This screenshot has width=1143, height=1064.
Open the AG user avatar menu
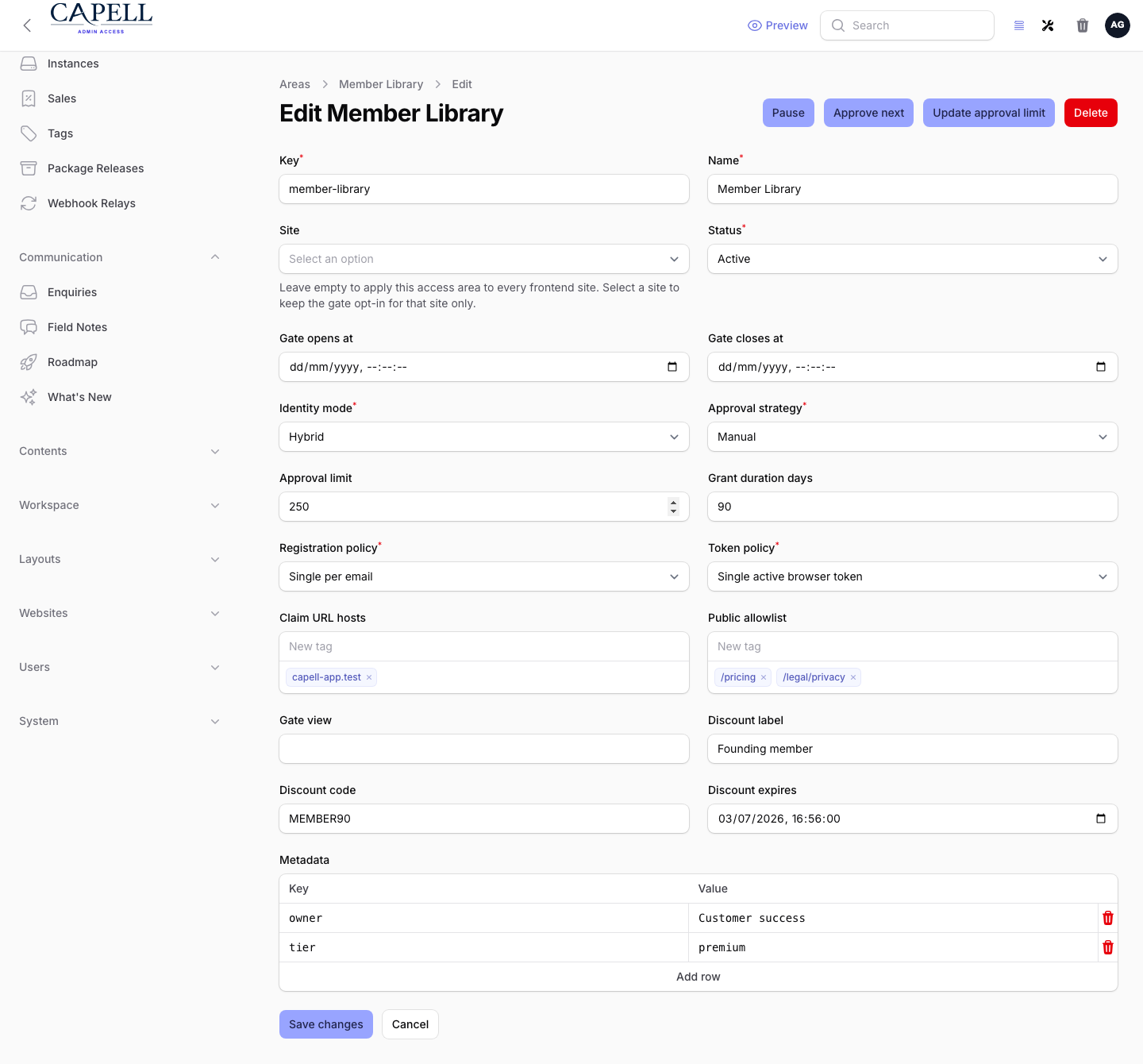(1118, 25)
